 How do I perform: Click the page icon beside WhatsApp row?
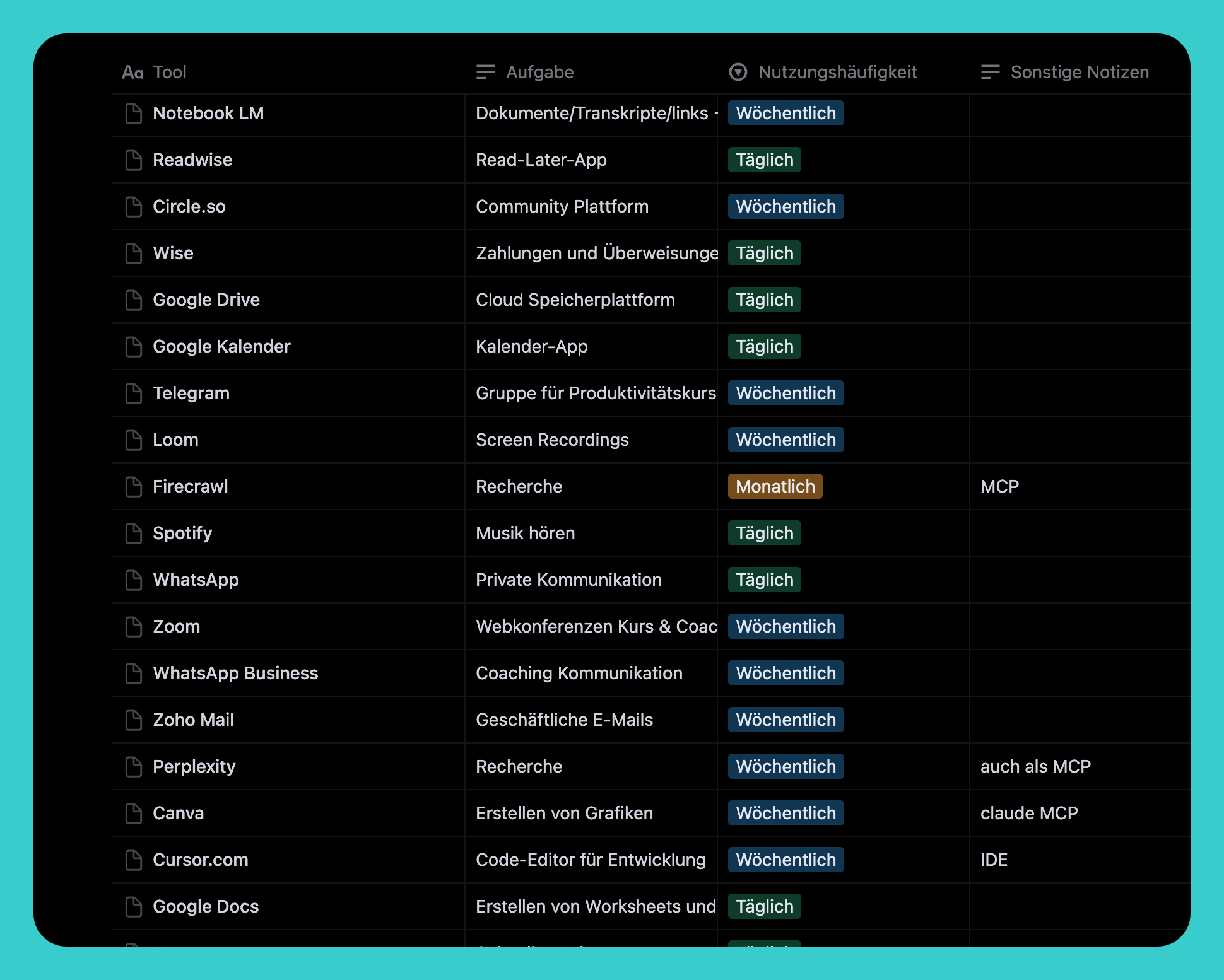[134, 580]
